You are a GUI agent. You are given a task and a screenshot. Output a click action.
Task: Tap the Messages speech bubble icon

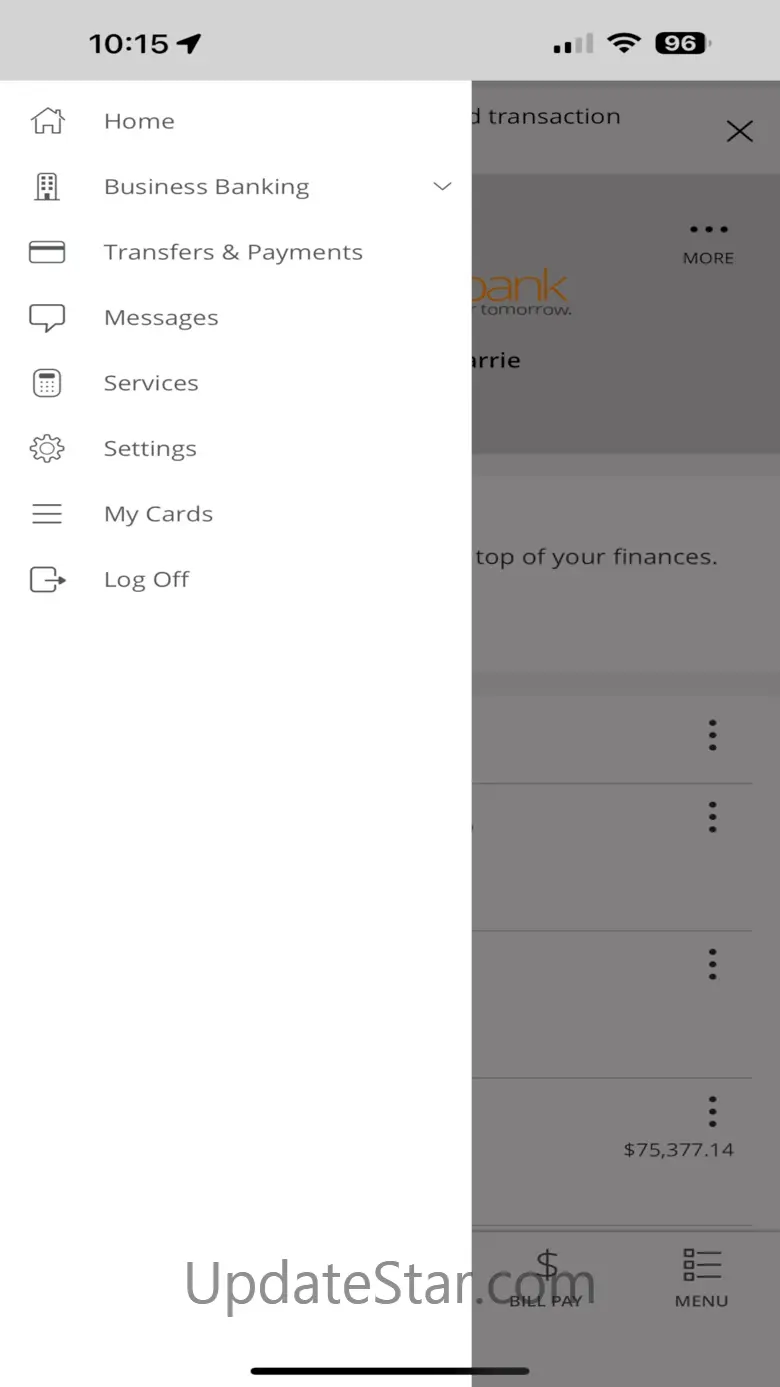[47, 318]
